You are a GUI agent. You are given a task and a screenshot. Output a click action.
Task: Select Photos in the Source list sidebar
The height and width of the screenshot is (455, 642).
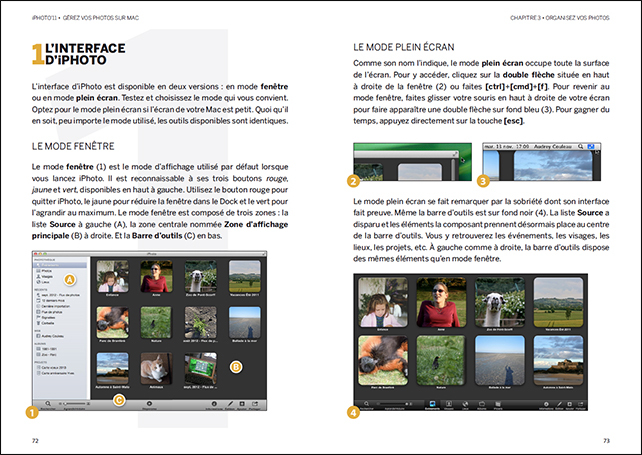coord(44,271)
